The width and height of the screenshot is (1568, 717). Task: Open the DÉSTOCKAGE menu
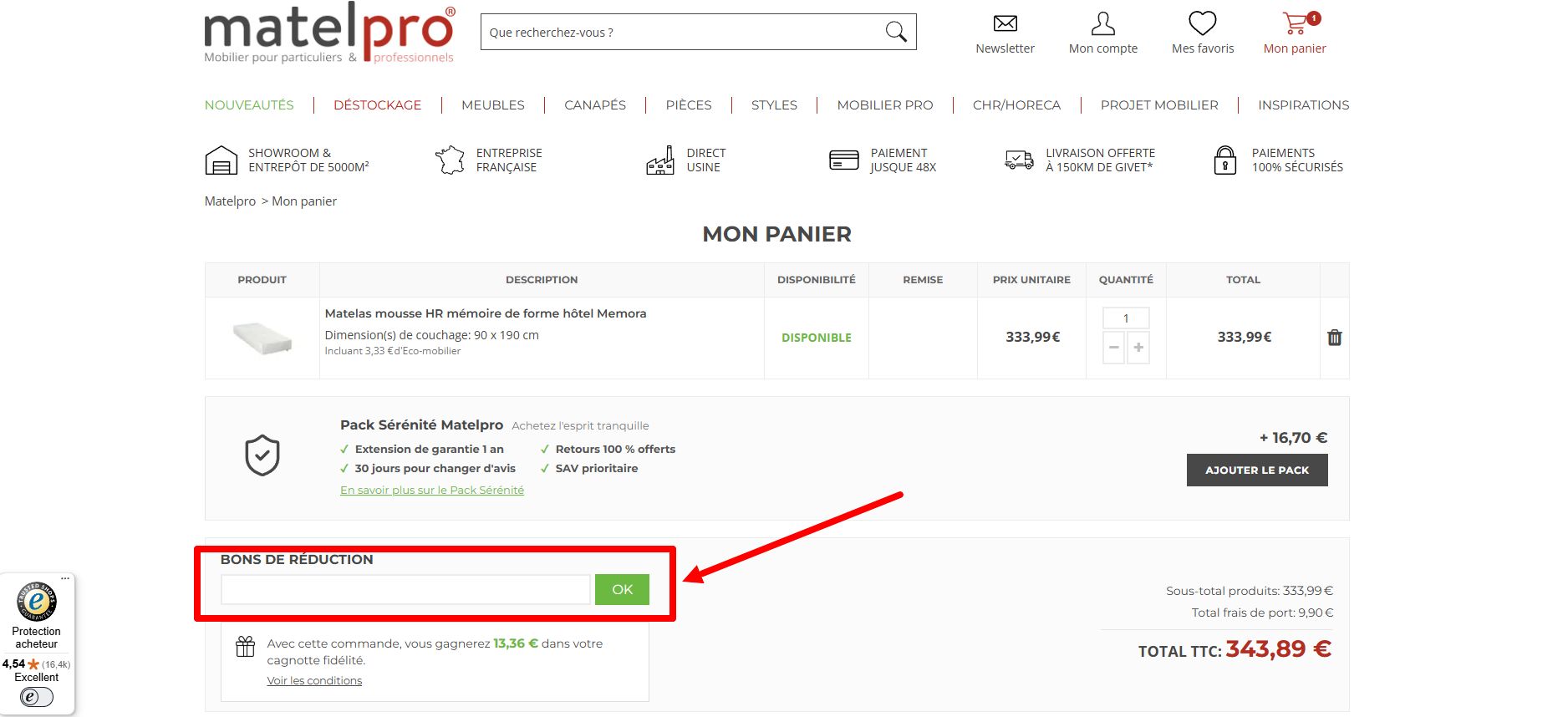pos(377,104)
